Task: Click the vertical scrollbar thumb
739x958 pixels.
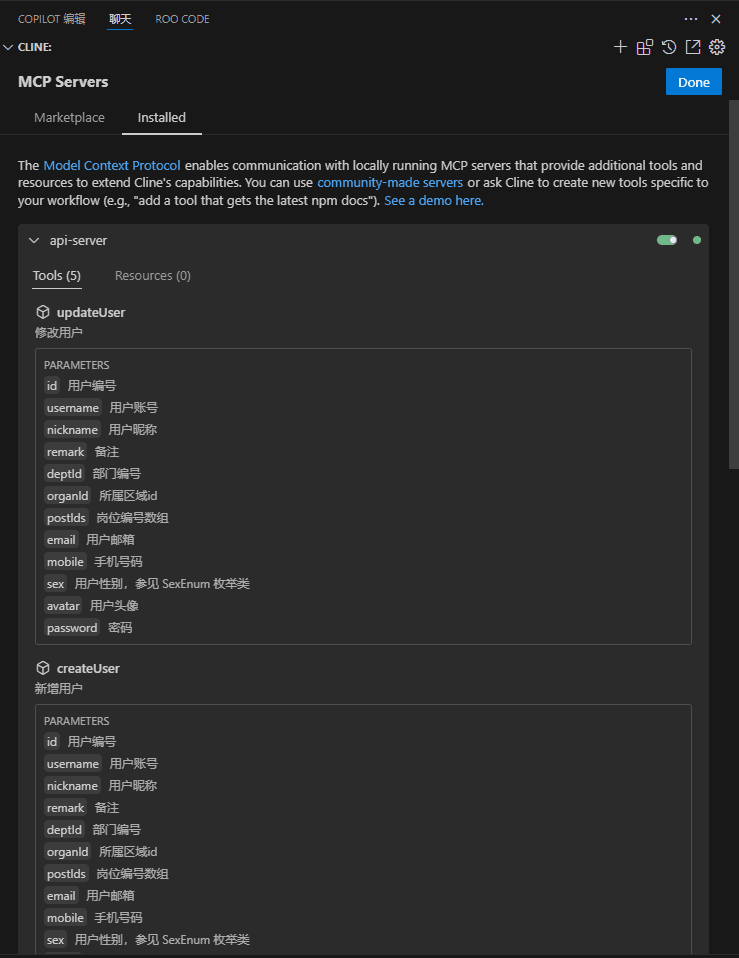Action: (734, 284)
